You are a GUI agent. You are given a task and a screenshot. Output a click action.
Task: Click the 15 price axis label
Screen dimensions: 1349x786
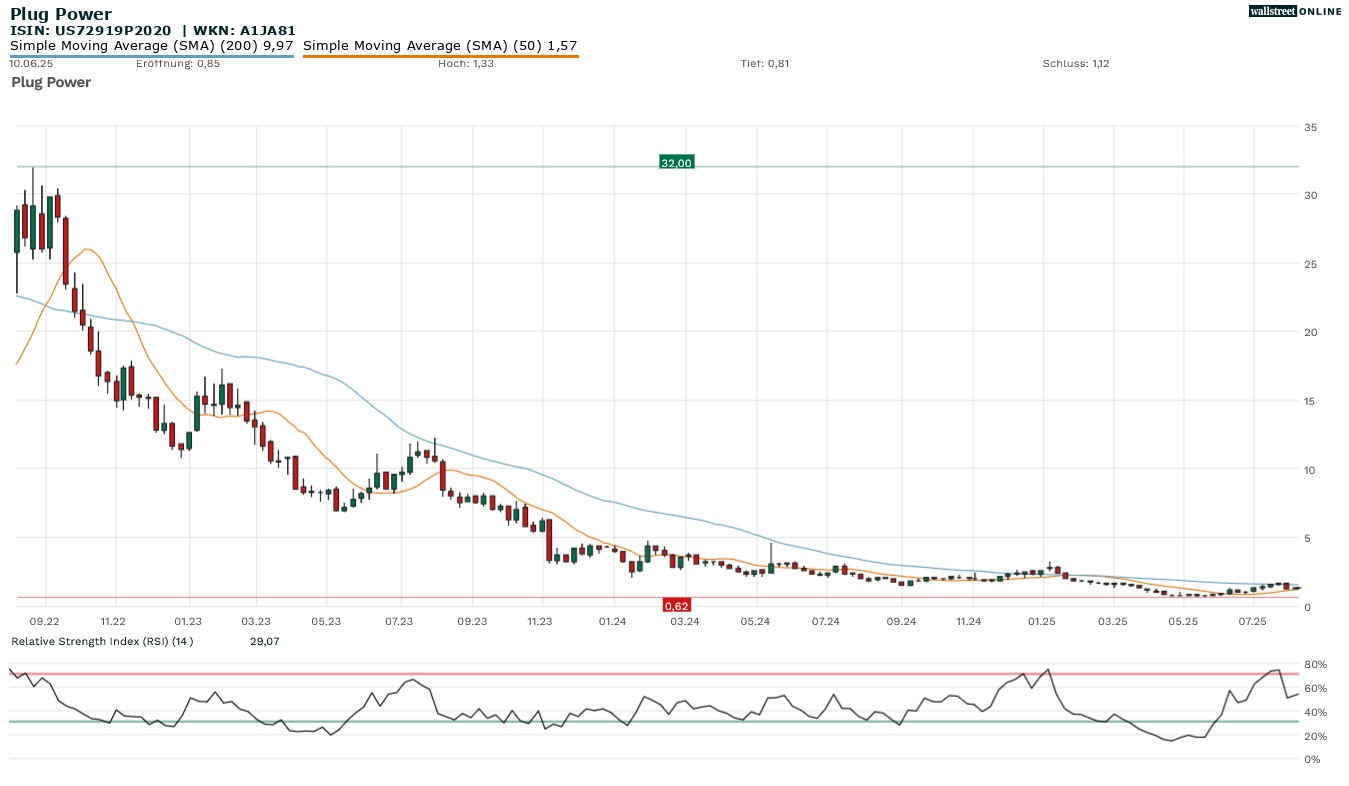(x=1310, y=401)
